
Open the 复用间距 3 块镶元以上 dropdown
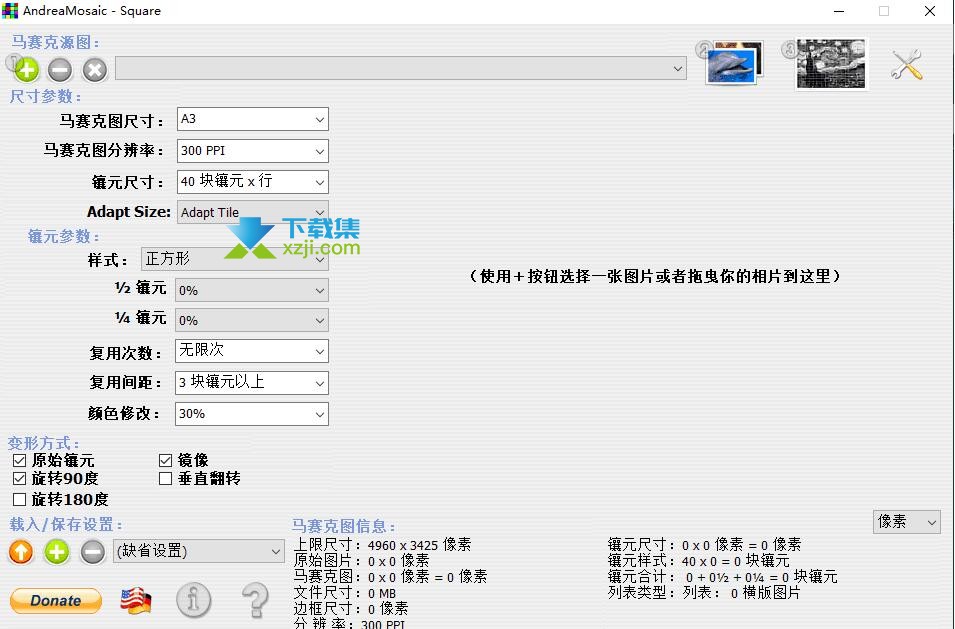[252, 383]
